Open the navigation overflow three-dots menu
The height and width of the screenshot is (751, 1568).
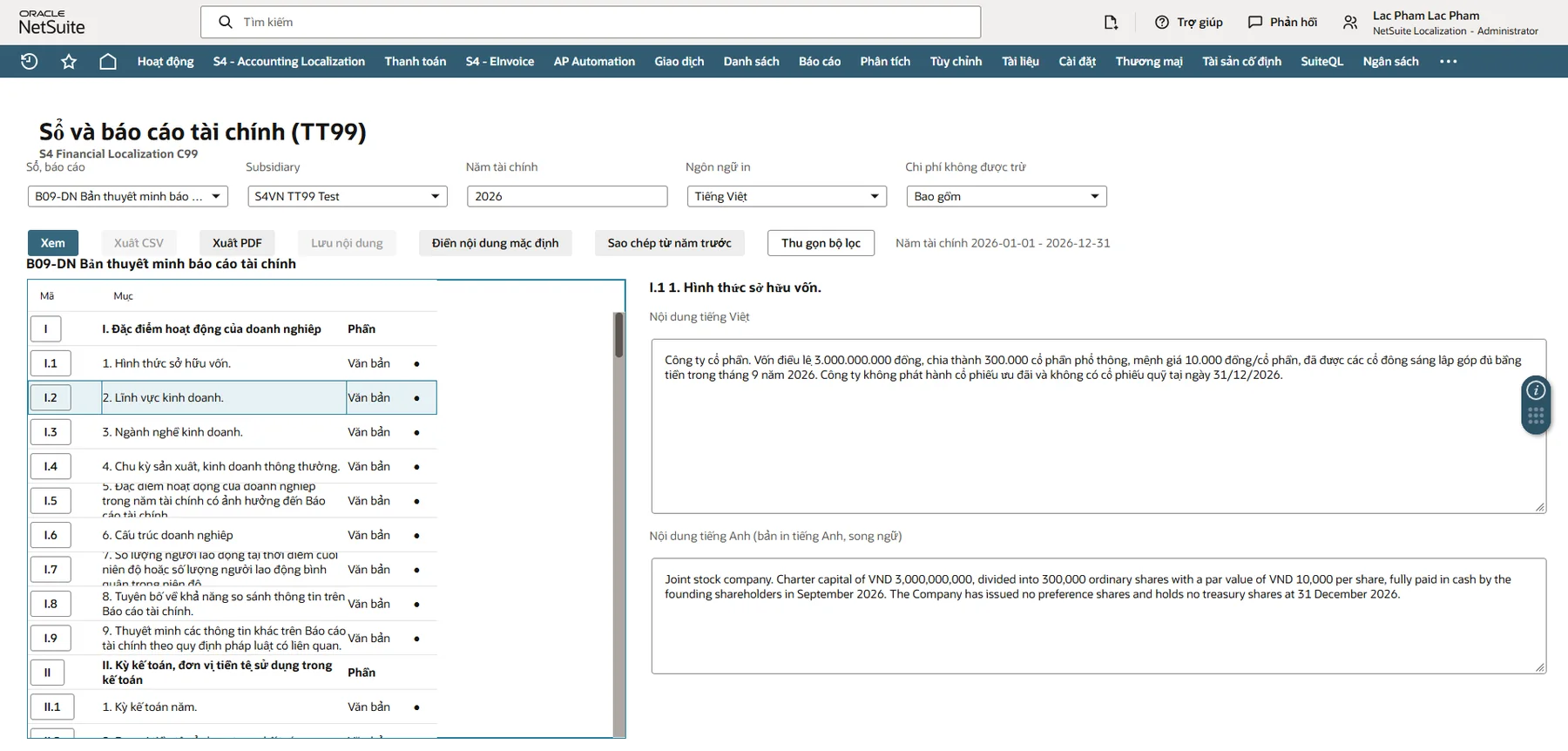(x=1449, y=61)
